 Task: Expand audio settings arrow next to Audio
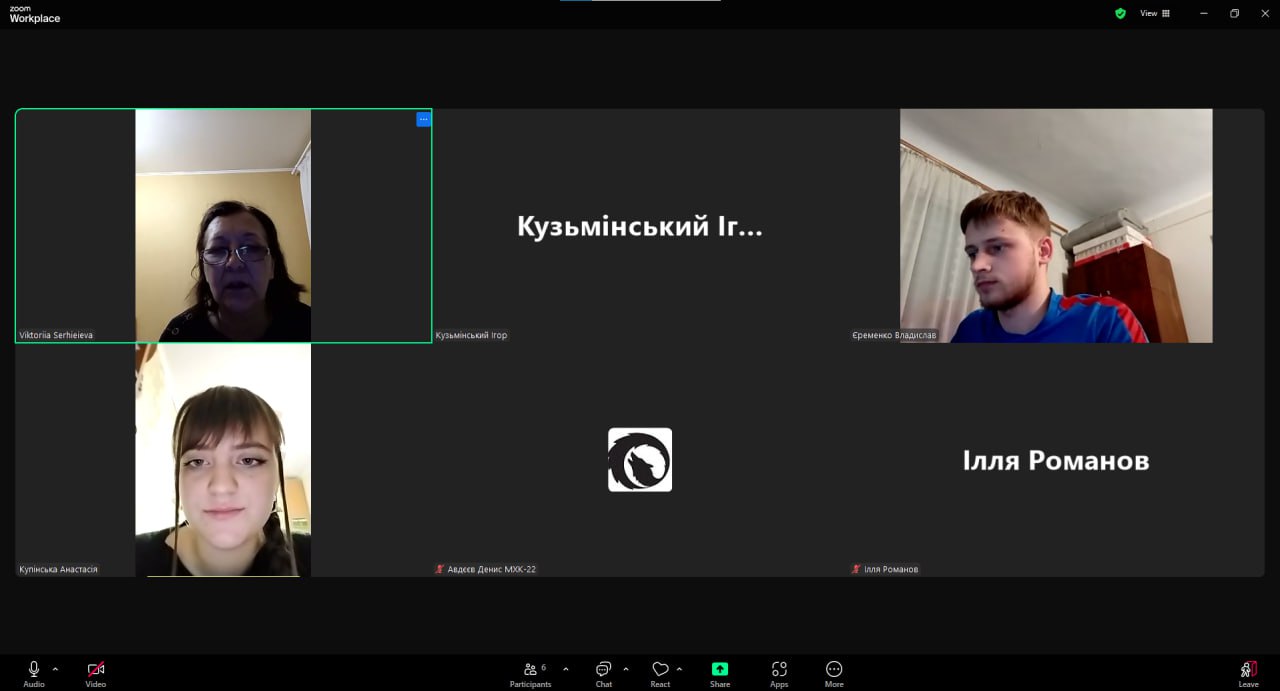(55, 669)
